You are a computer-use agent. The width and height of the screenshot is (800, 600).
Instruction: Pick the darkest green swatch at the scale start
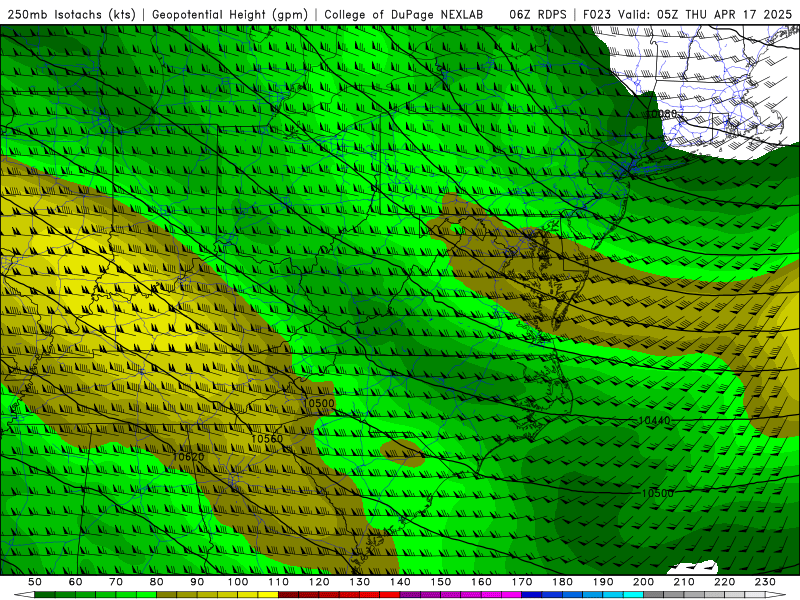pos(45,595)
